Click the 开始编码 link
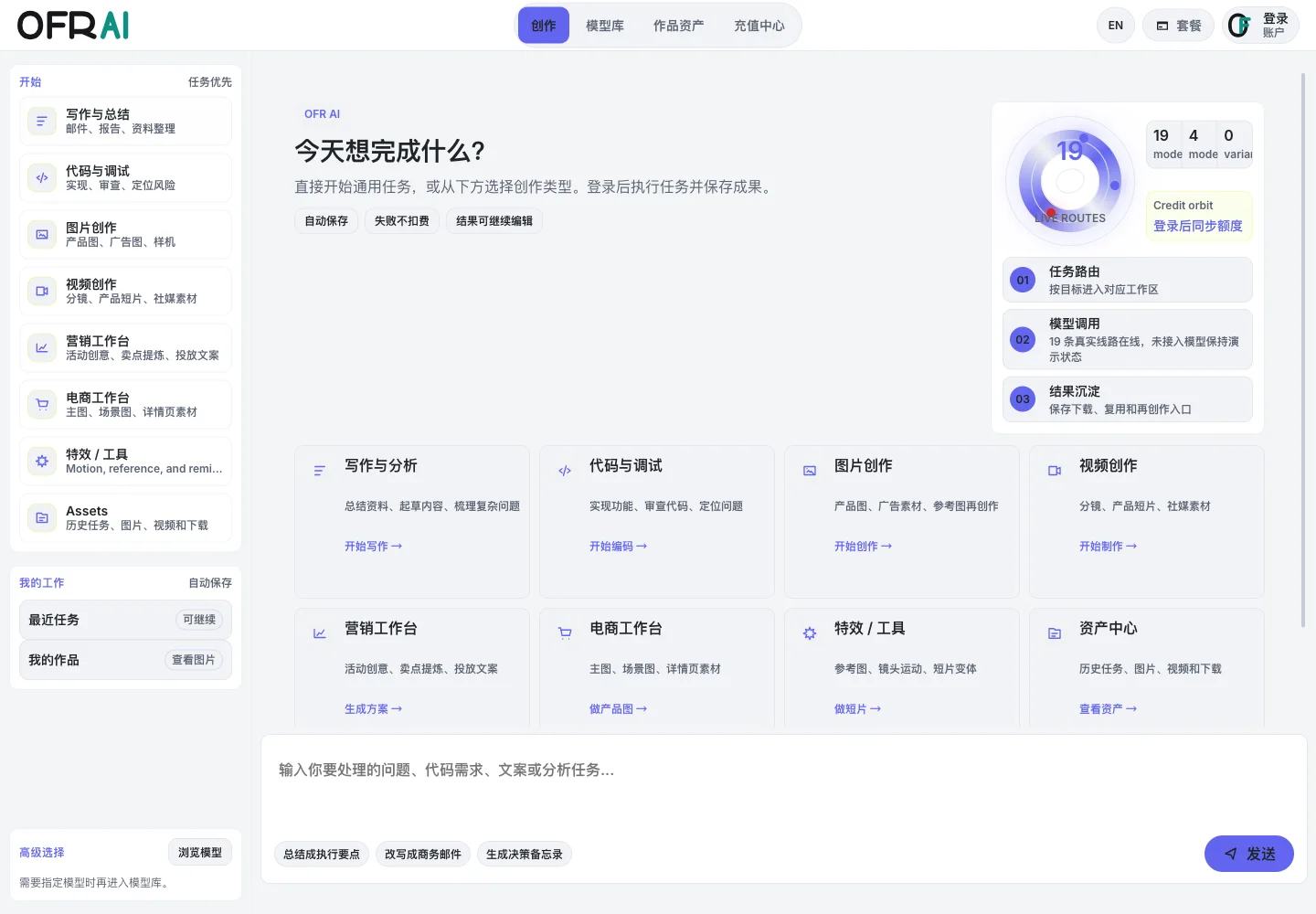This screenshot has height=914, width=1316. 618,546
